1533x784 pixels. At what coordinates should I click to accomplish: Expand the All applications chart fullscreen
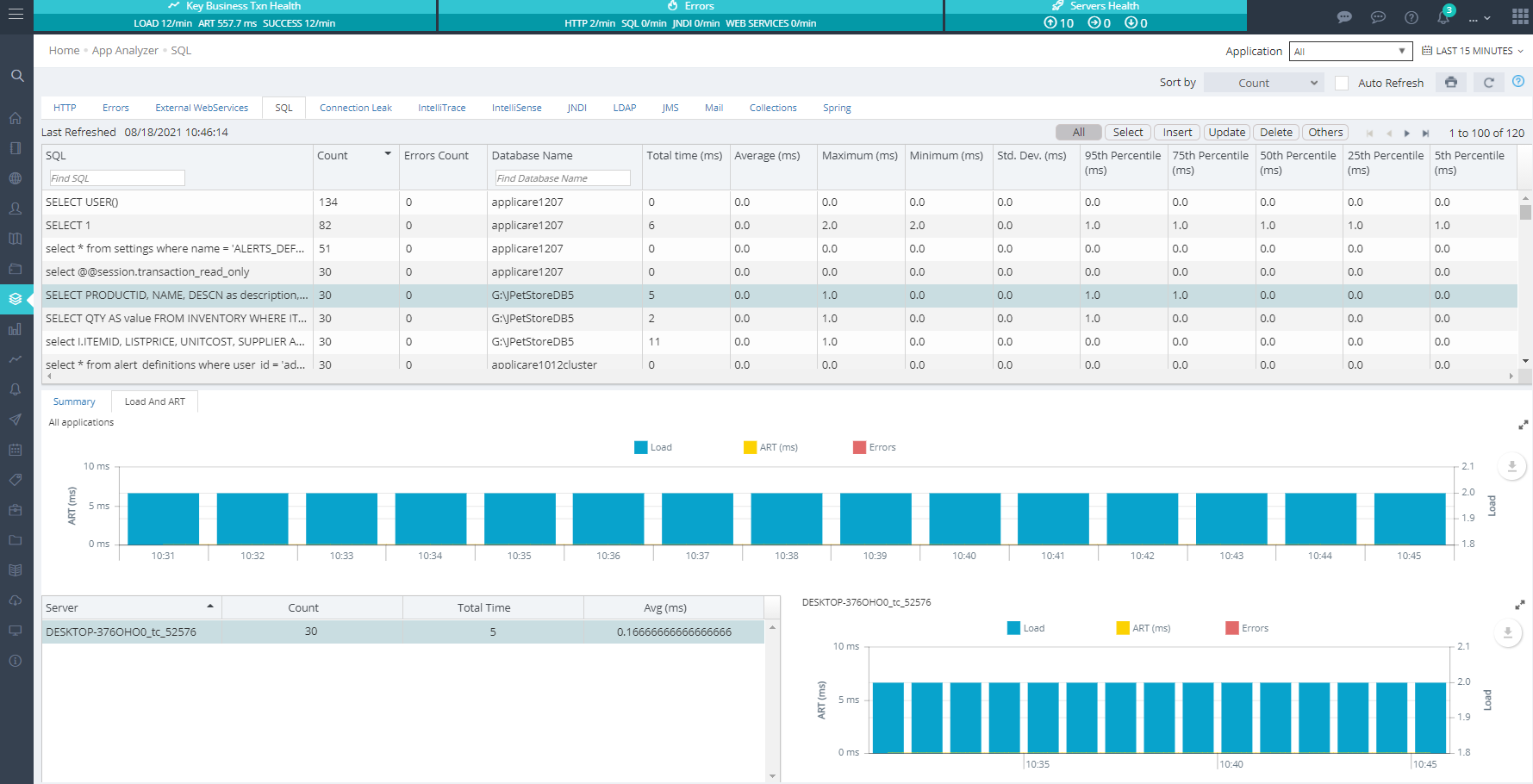[1523, 425]
